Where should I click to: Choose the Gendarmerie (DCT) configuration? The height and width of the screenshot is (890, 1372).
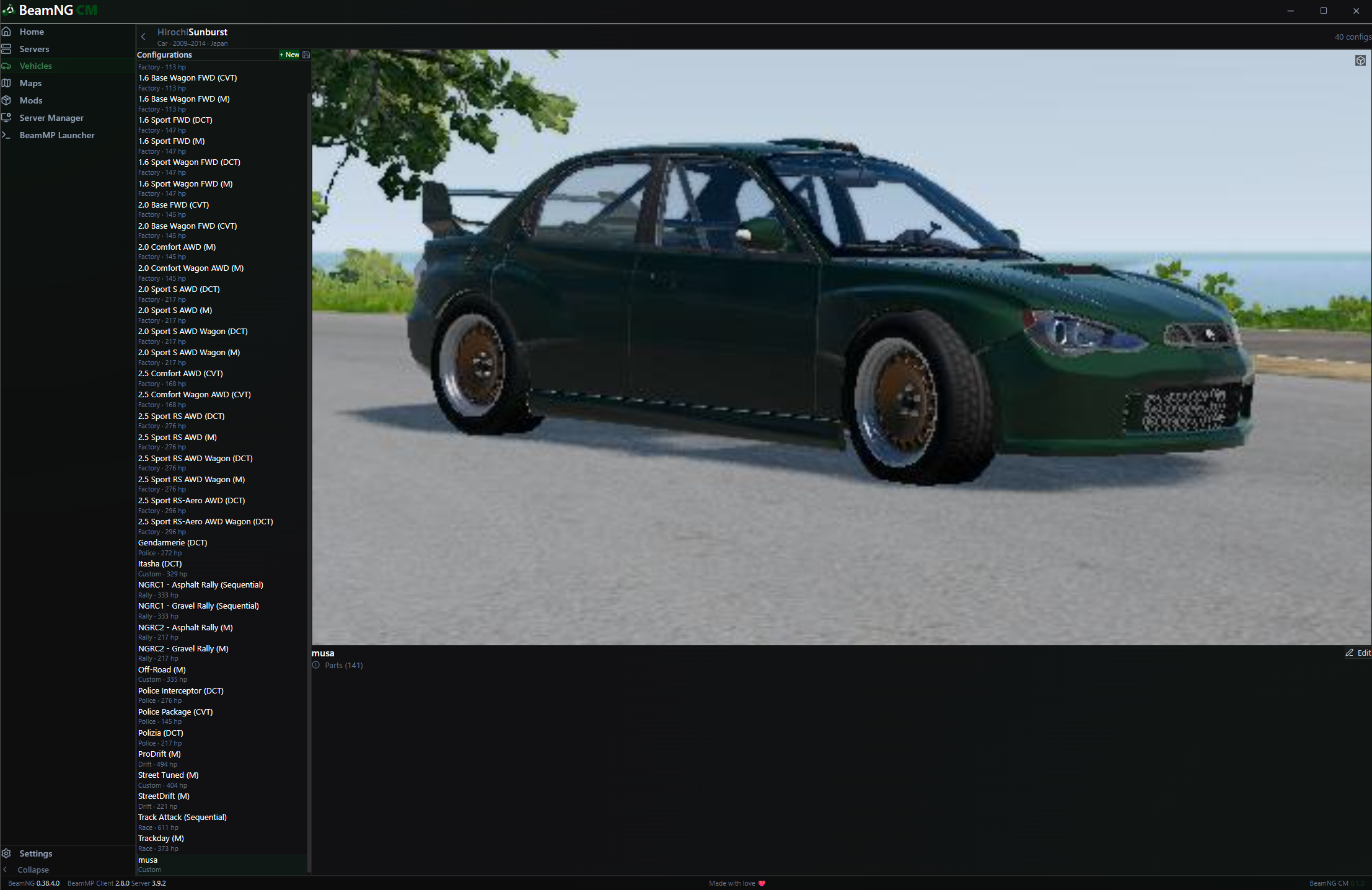[172, 543]
